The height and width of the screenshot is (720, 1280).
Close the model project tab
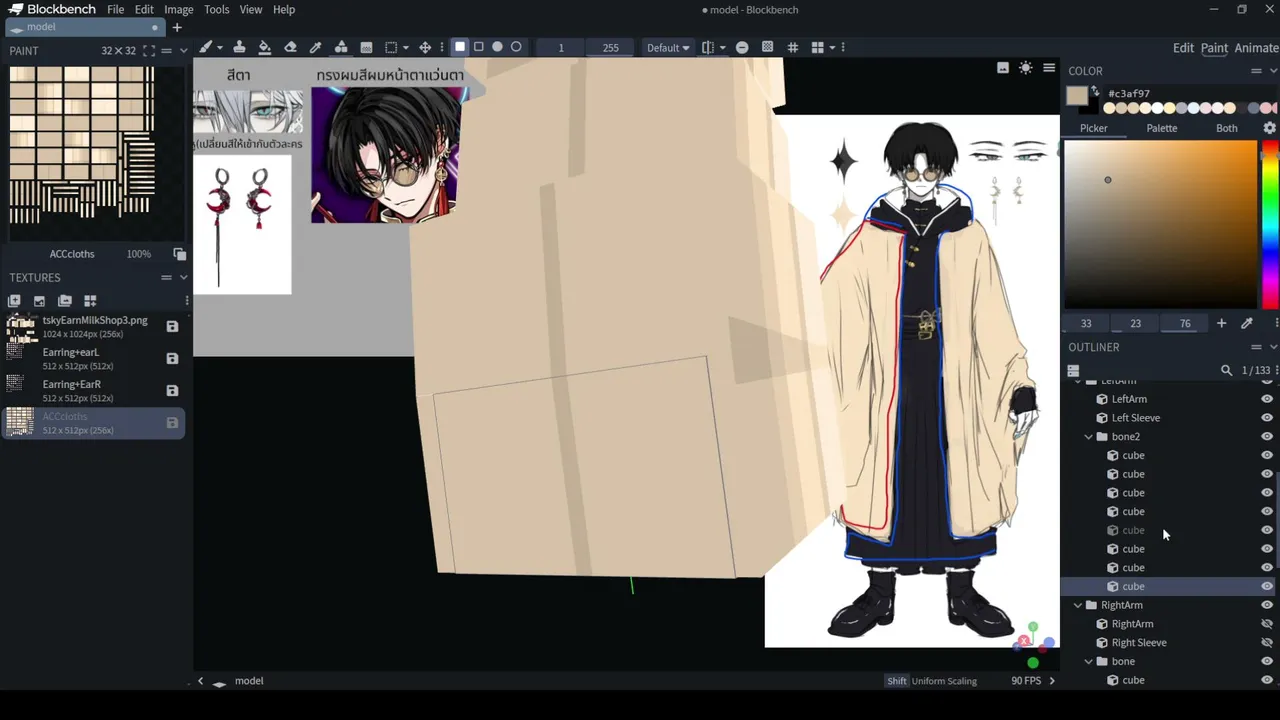click(154, 27)
